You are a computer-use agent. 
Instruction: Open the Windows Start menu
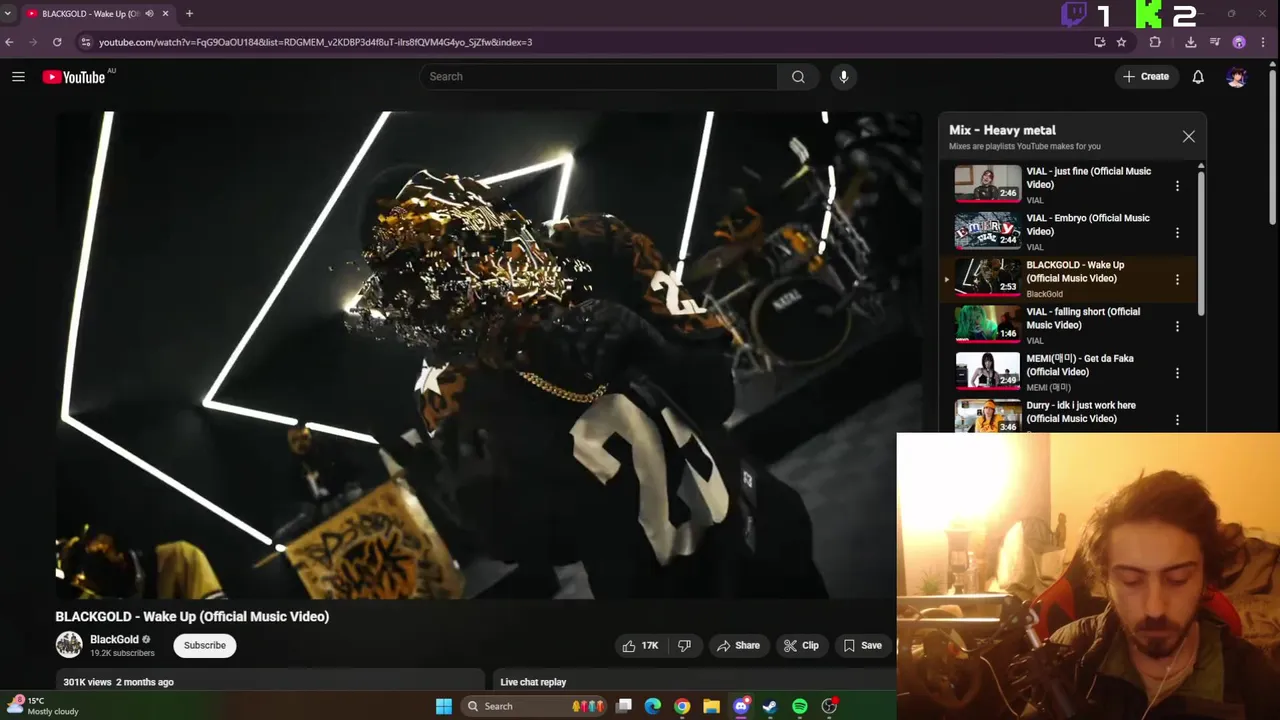(x=444, y=706)
